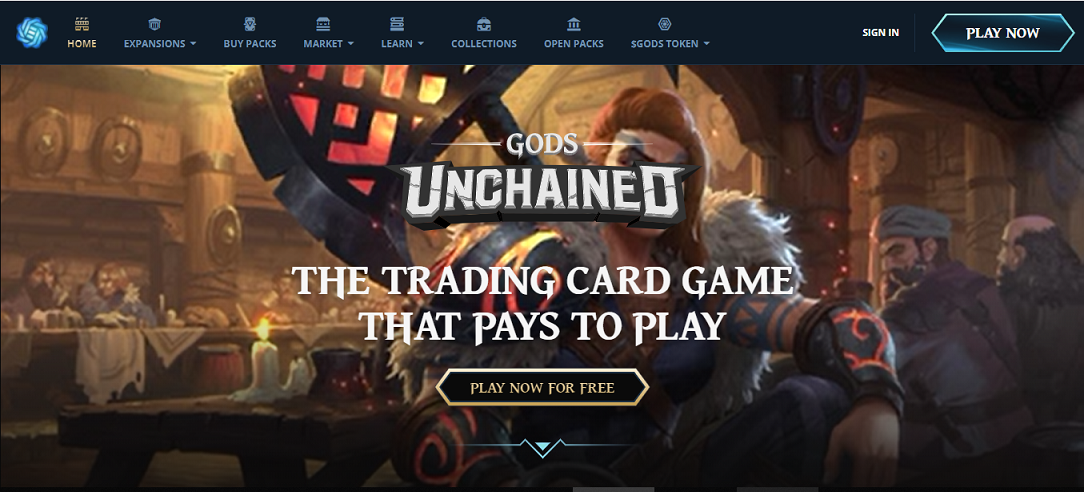
Task: Select the Open Packs nav label
Action: 574,44
